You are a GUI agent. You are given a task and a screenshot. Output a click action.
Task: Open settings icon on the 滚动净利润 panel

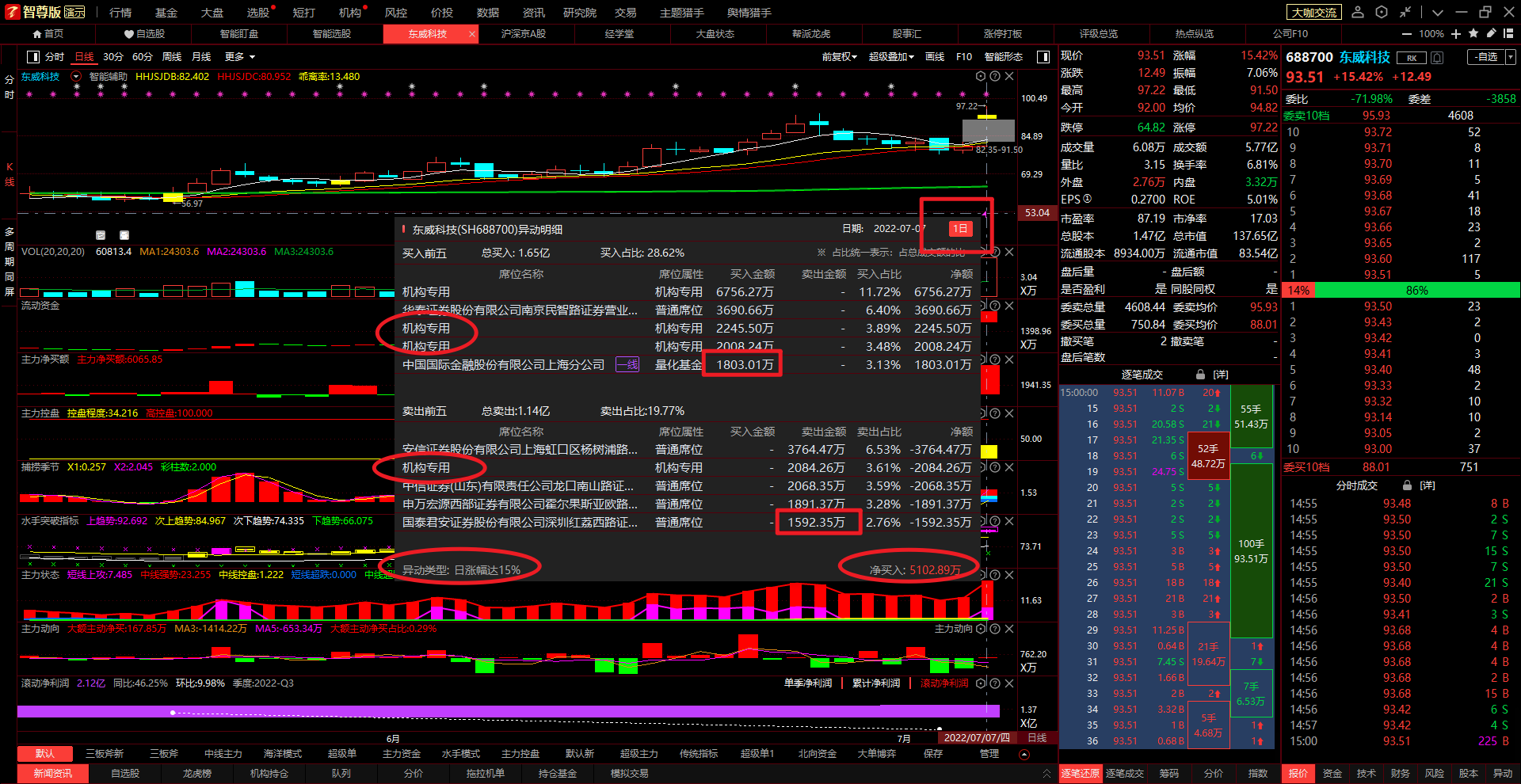click(x=981, y=683)
